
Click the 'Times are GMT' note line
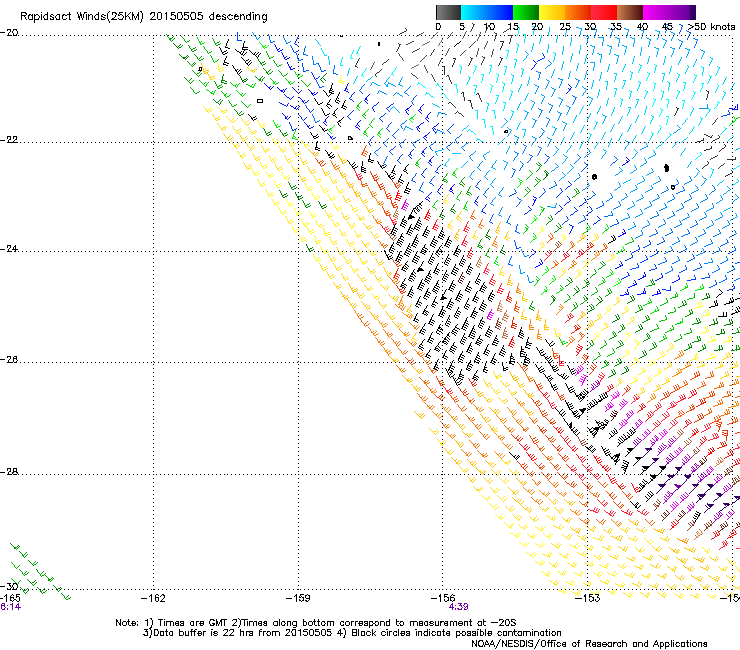(x=316, y=623)
